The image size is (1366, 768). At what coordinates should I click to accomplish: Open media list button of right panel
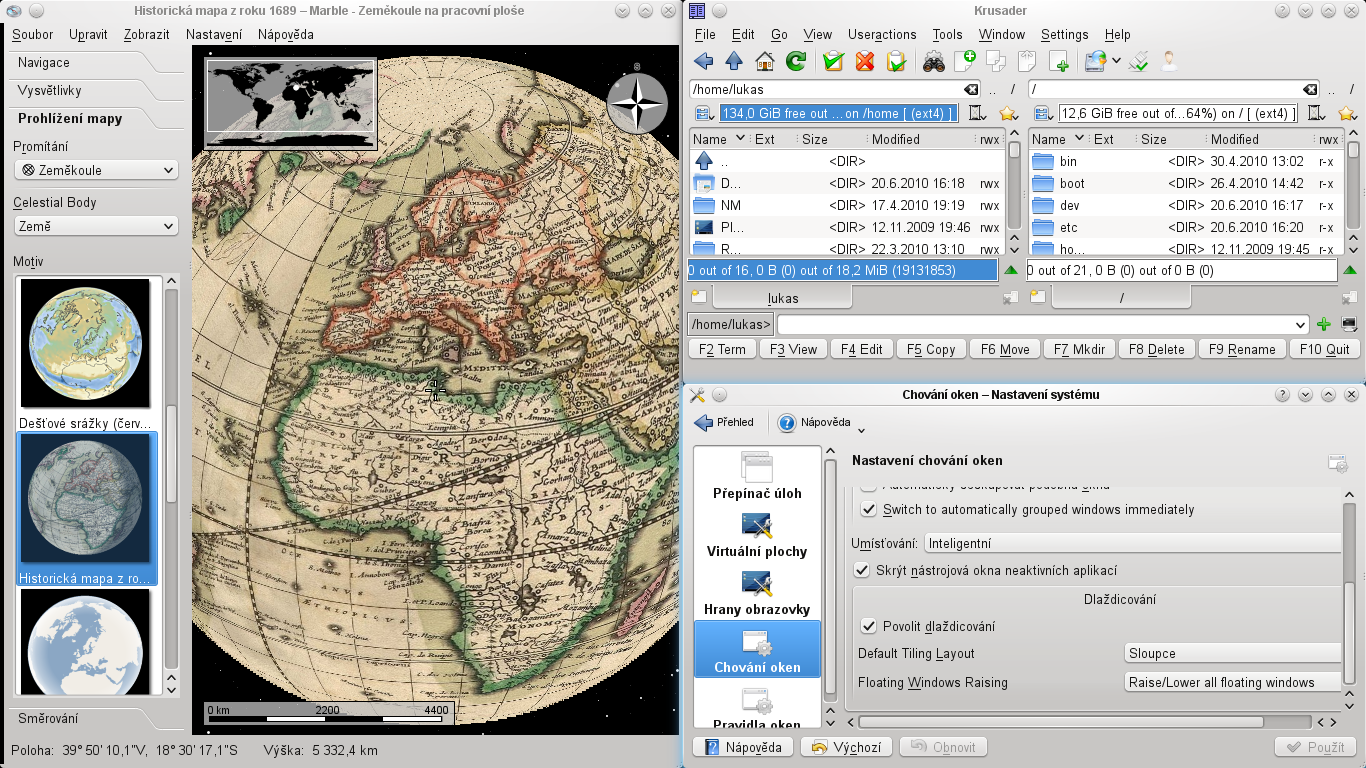pyautogui.click(x=1042, y=113)
